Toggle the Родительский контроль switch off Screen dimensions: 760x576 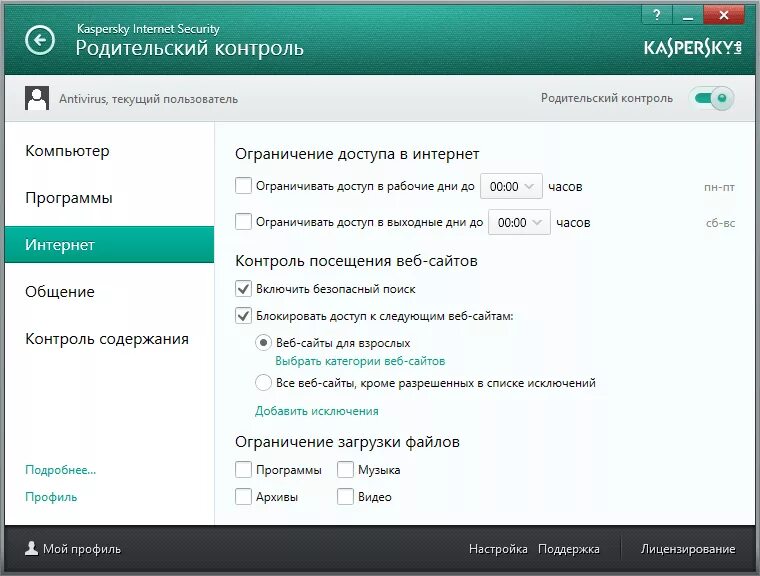(x=712, y=98)
